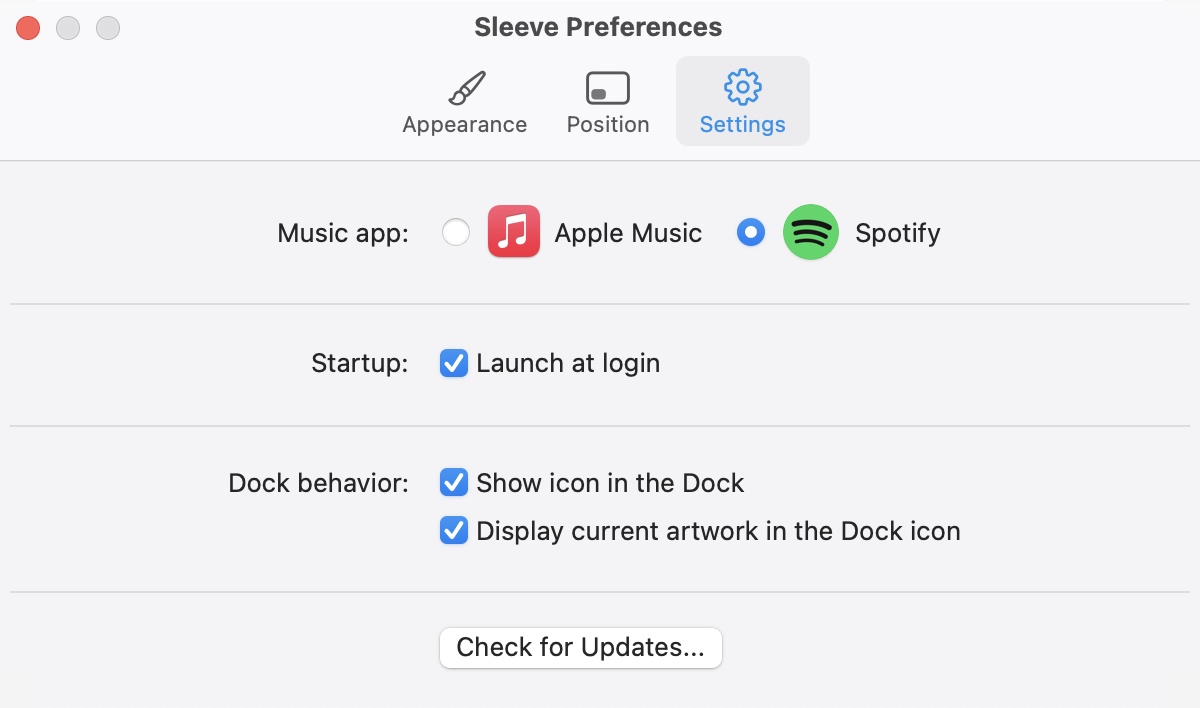Click the Sleeve Preferences window title
The height and width of the screenshot is (708, 1200).
click(x=598, y=27)
